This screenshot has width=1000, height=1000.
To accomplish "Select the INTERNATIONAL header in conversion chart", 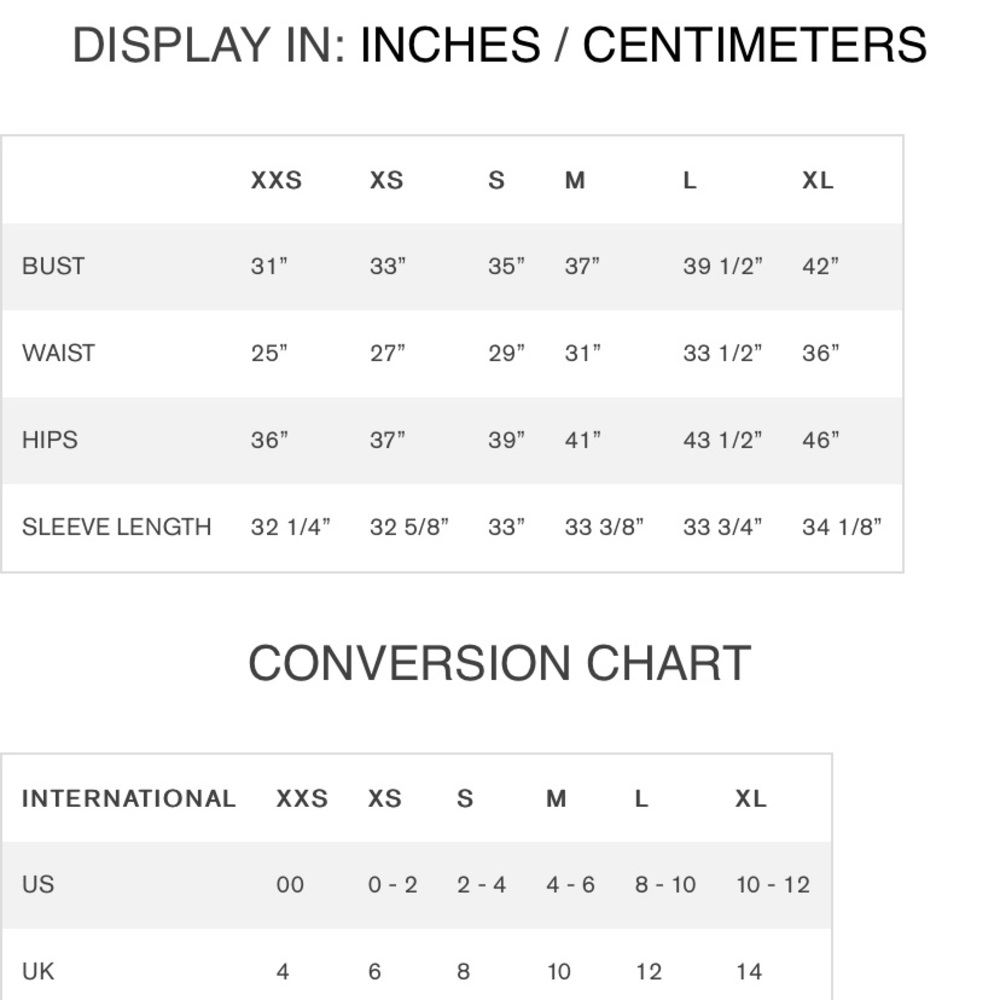I will (x=129, y=798).
